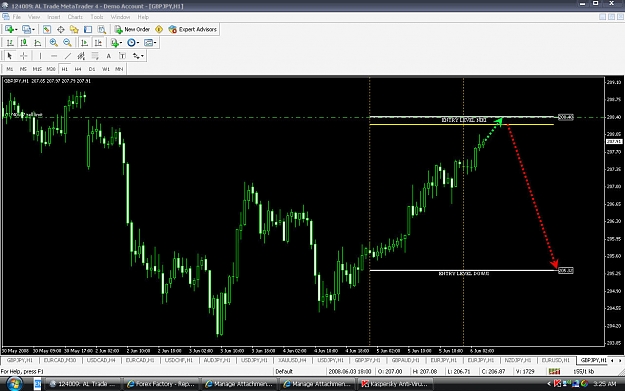Select the H4 timeframe button
Viewport: 625px width, 391px height.
78,69
